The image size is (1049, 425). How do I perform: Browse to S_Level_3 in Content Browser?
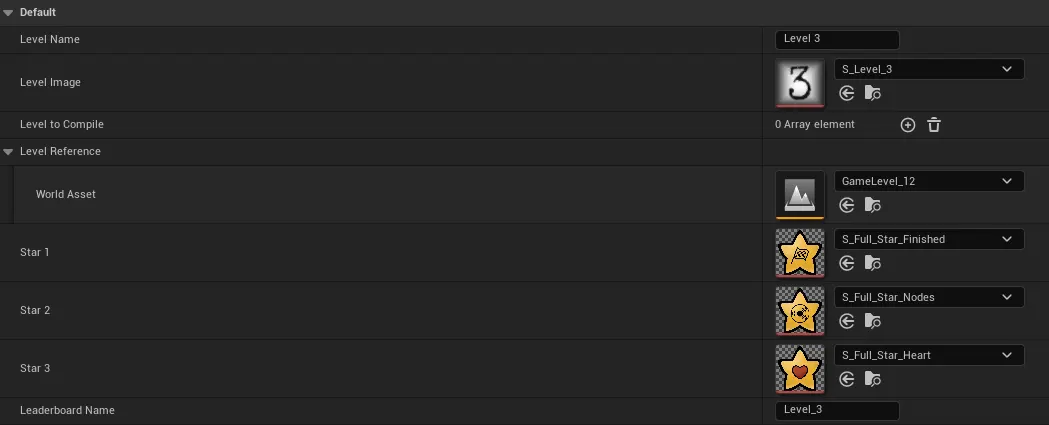(x=872, y=93)
